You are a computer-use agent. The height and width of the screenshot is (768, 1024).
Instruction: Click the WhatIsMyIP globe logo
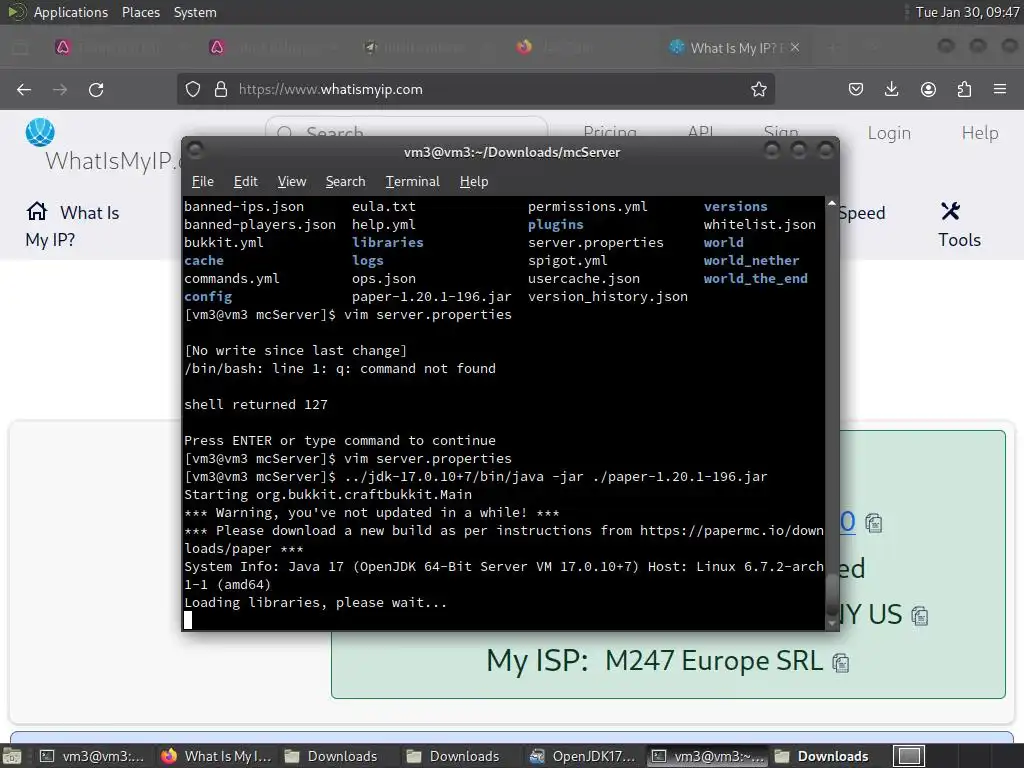point(40,133)
